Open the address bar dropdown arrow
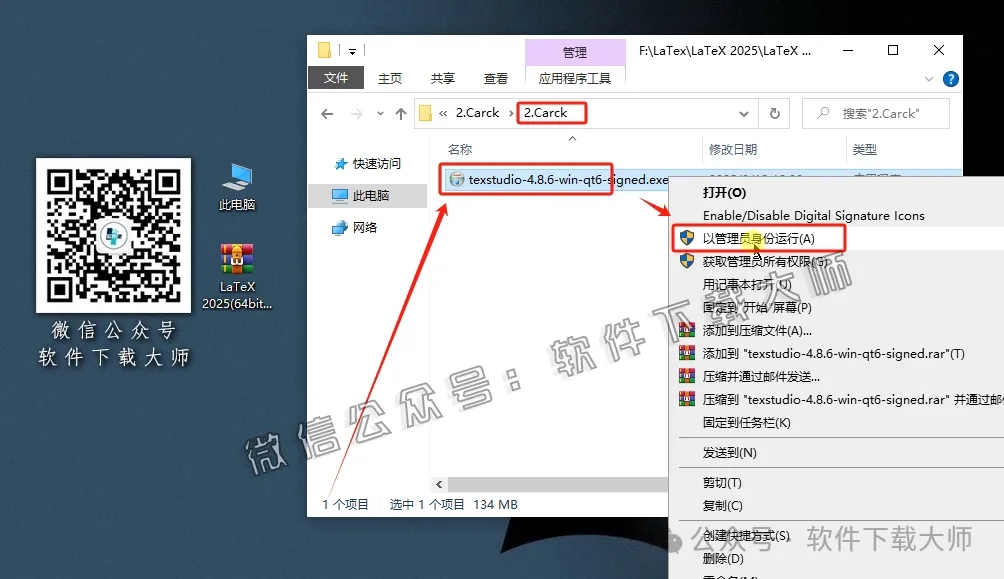 743,113
